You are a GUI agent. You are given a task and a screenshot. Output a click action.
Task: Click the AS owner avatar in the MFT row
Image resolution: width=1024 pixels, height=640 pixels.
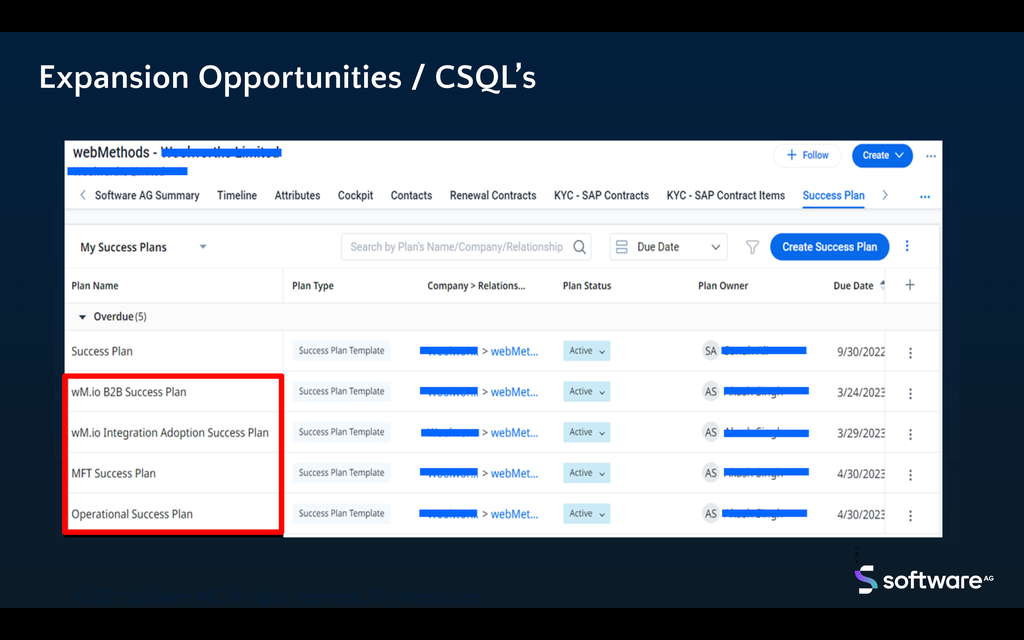click(x=711, y=473)
